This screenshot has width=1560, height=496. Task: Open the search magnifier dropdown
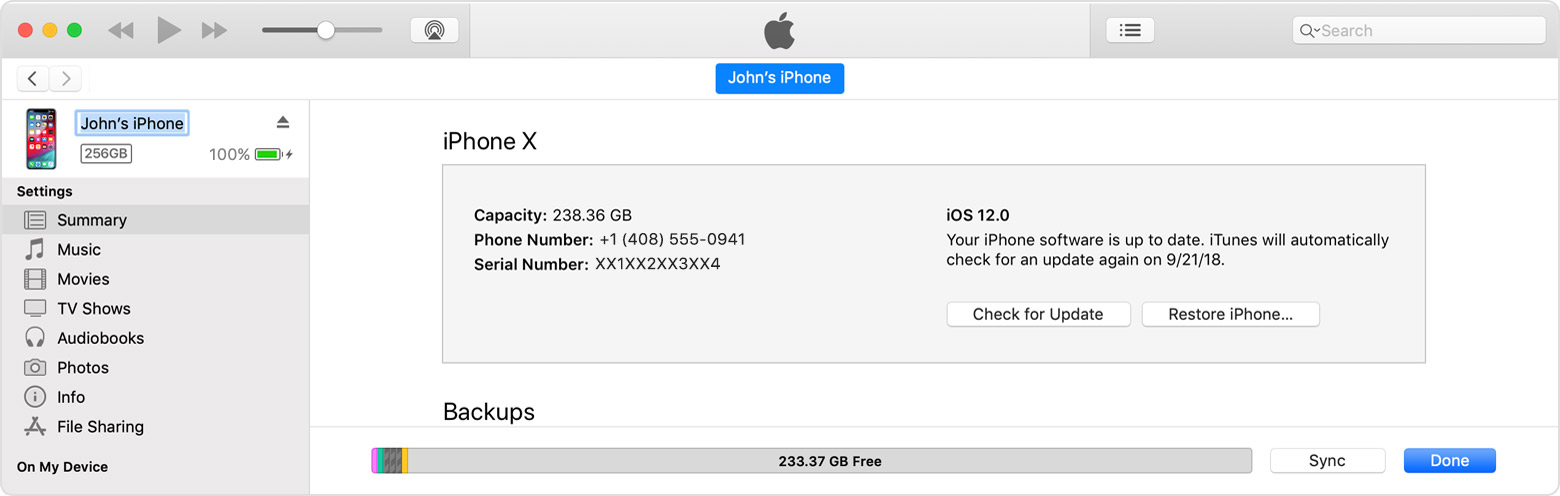(1309, 31)
